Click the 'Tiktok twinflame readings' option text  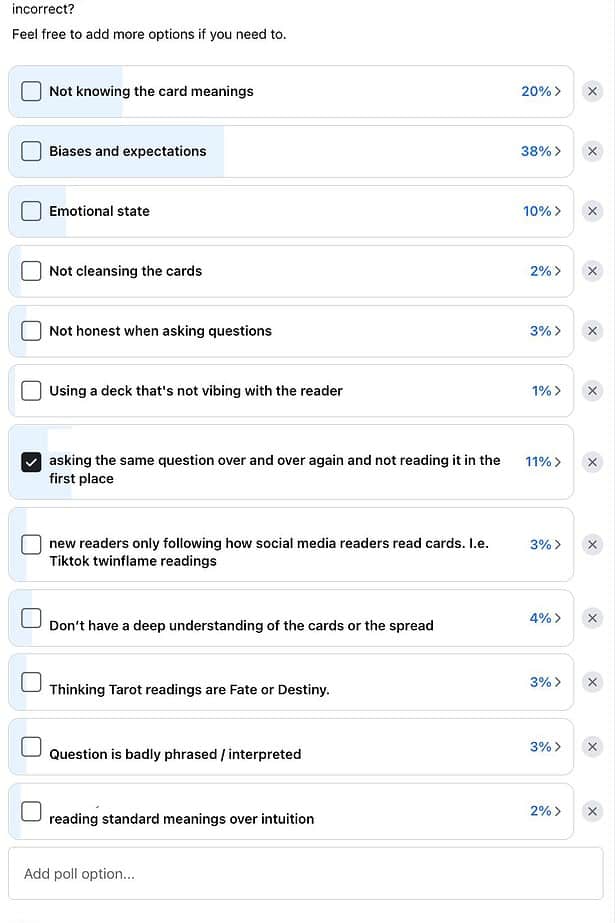coord(133,561)
